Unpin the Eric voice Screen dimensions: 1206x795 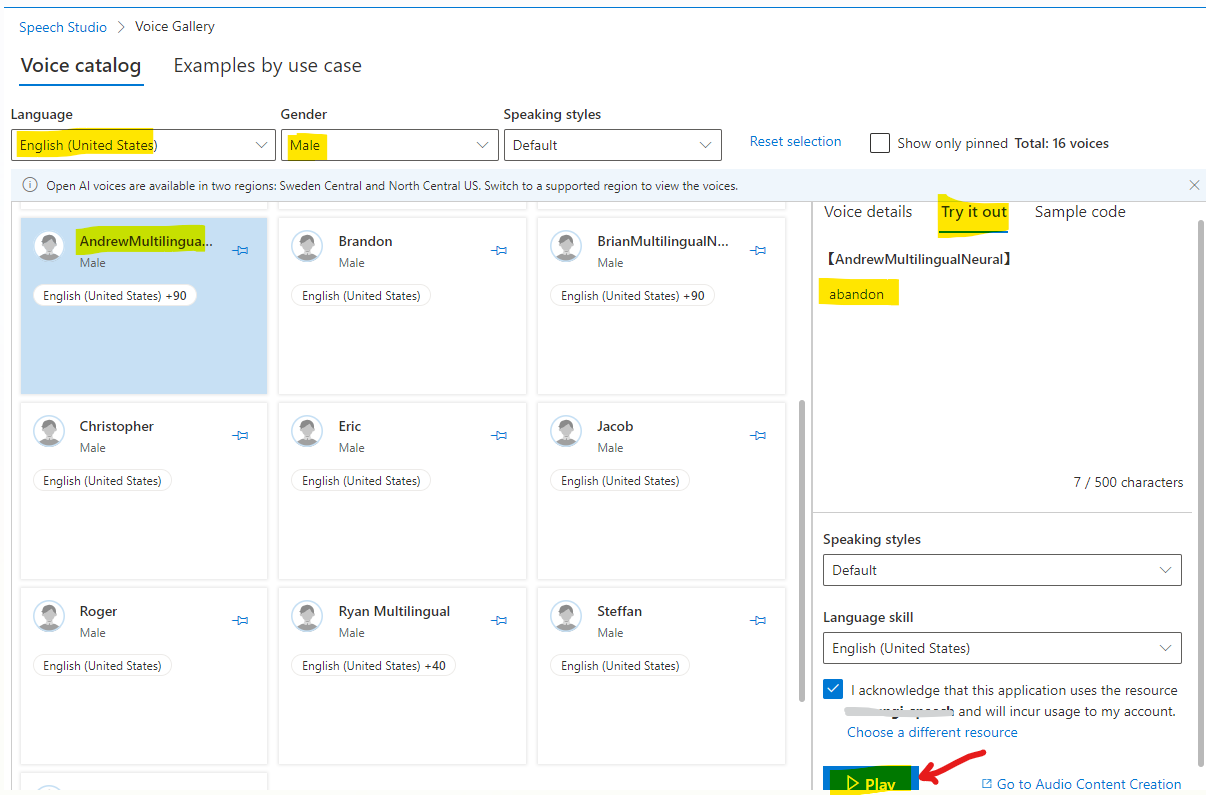pos(499,435)
